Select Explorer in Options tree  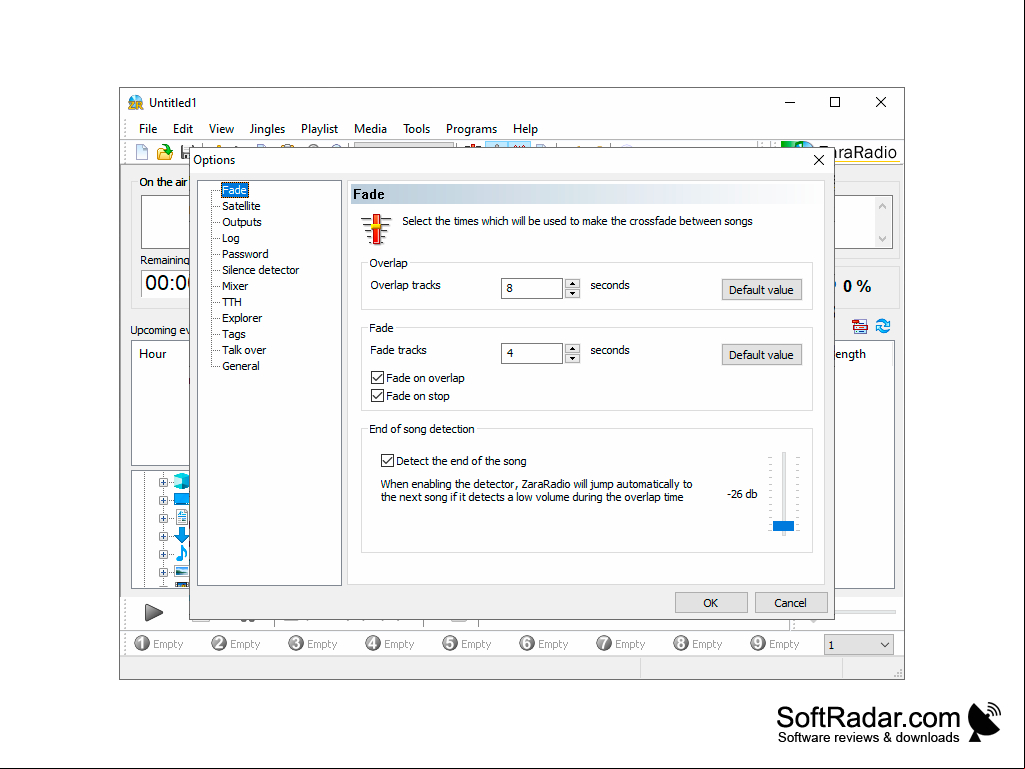(x=242, y=318)
